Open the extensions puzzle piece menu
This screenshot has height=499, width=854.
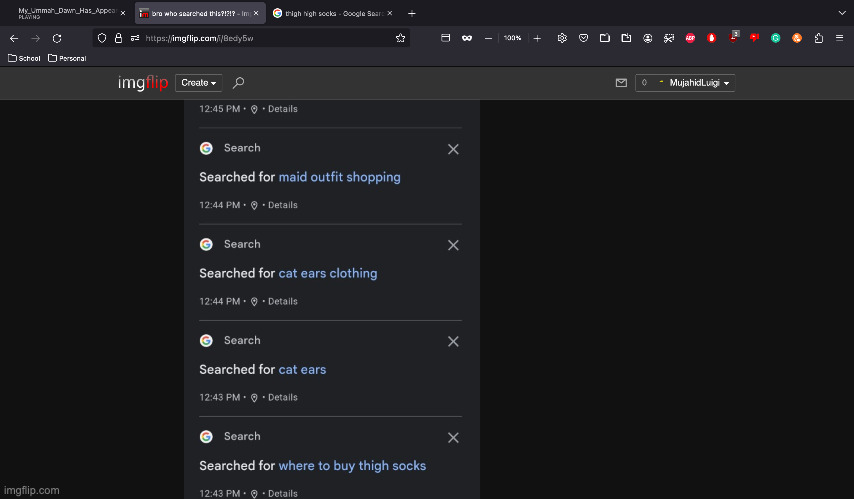819,38
